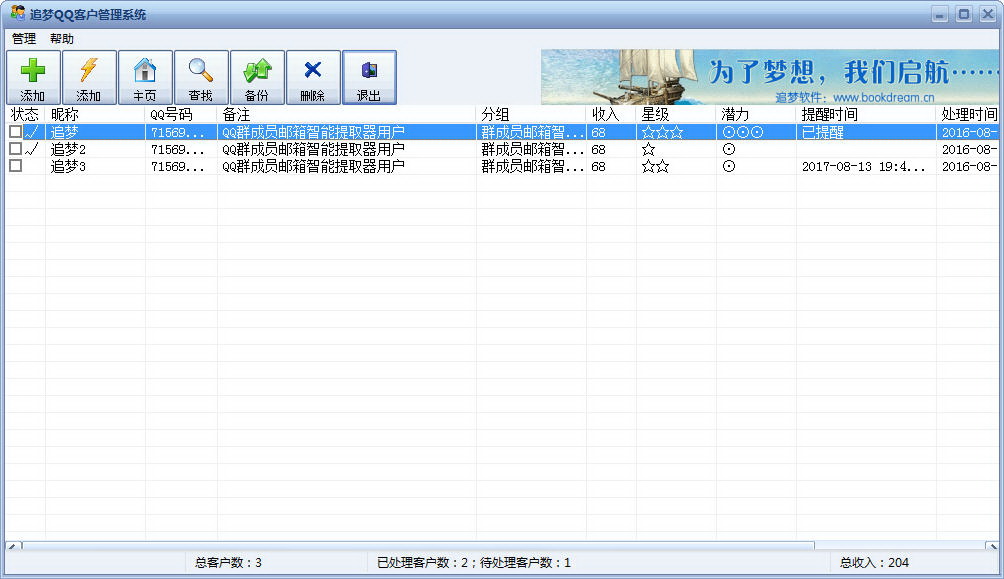Click the lightning bolt 添加 button
The height and width of the screenshot is (579, 1004).
(90, 77)
